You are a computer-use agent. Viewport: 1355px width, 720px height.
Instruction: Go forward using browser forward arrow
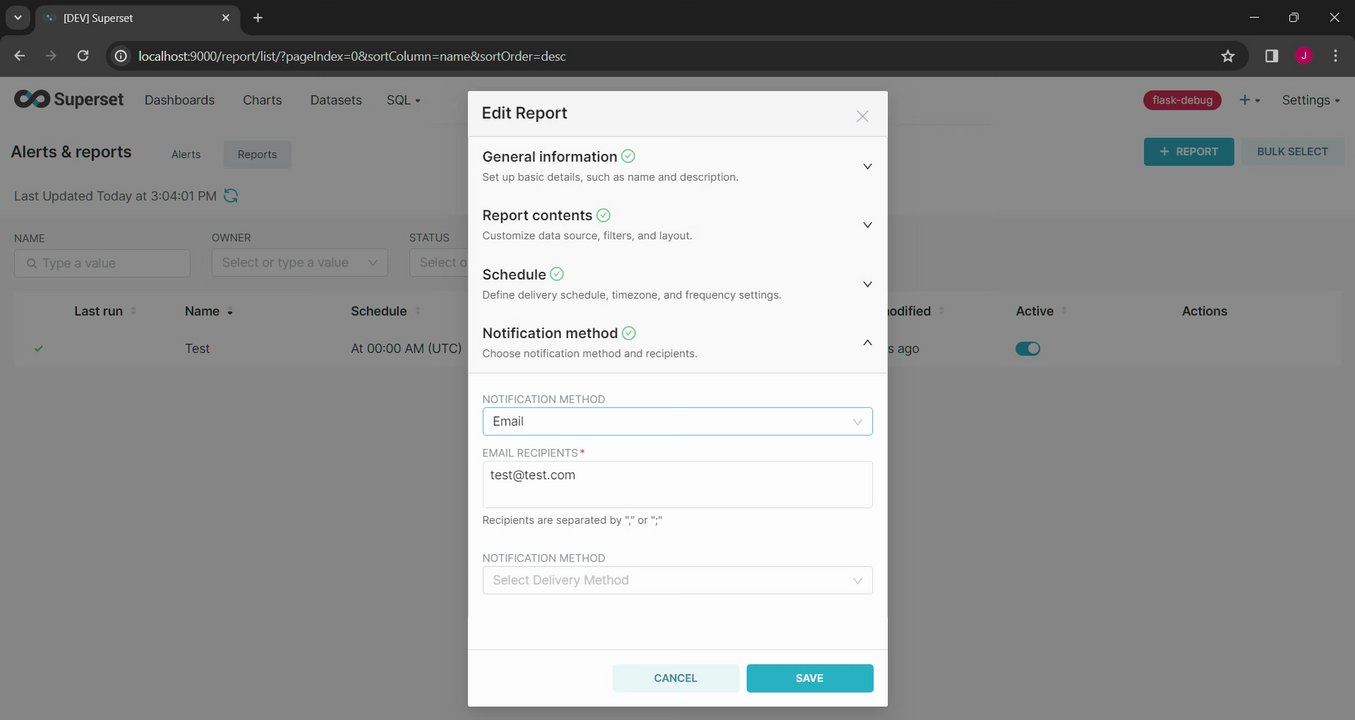[51, 56]
